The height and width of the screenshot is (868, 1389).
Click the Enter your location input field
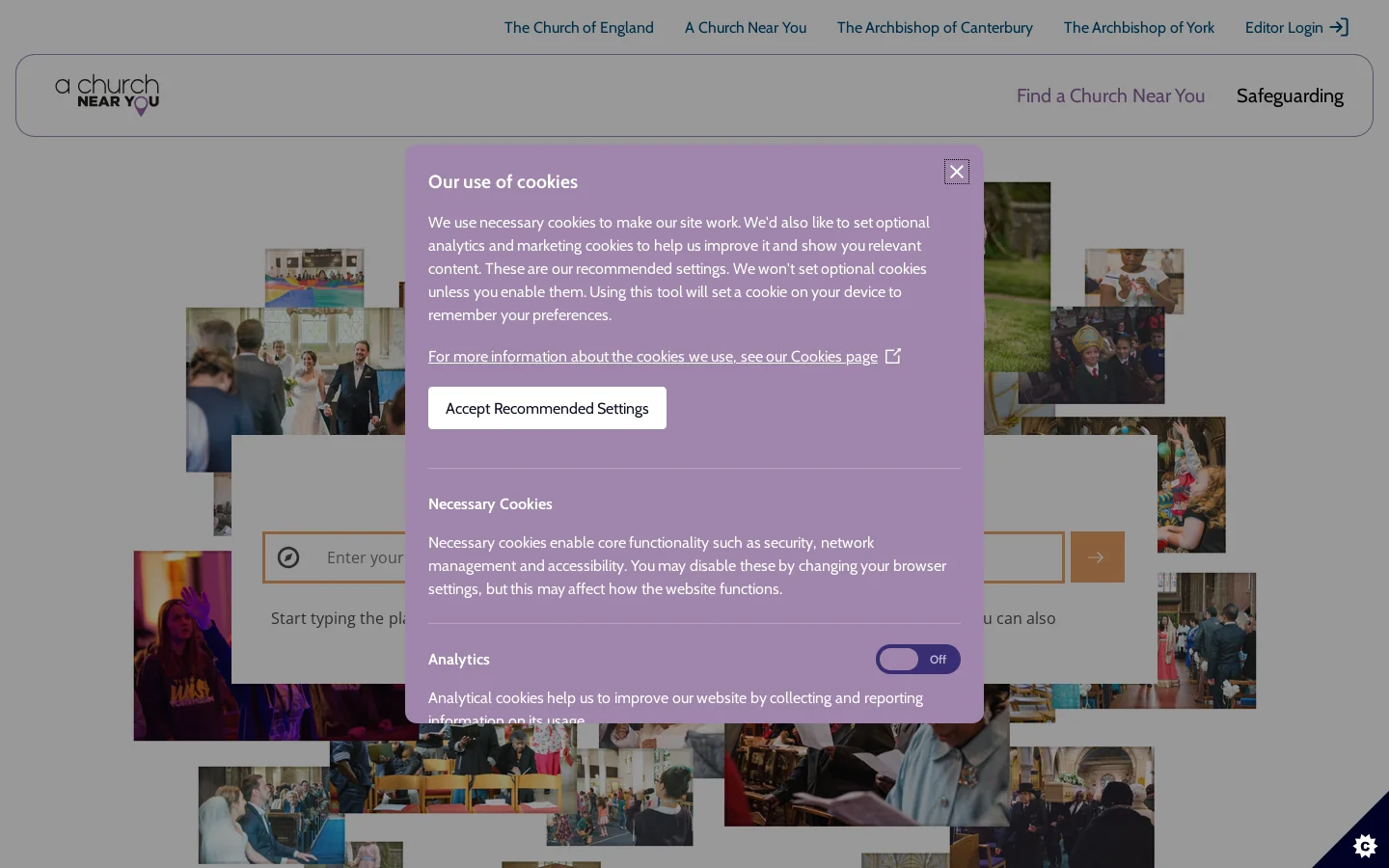pos(664,557)
